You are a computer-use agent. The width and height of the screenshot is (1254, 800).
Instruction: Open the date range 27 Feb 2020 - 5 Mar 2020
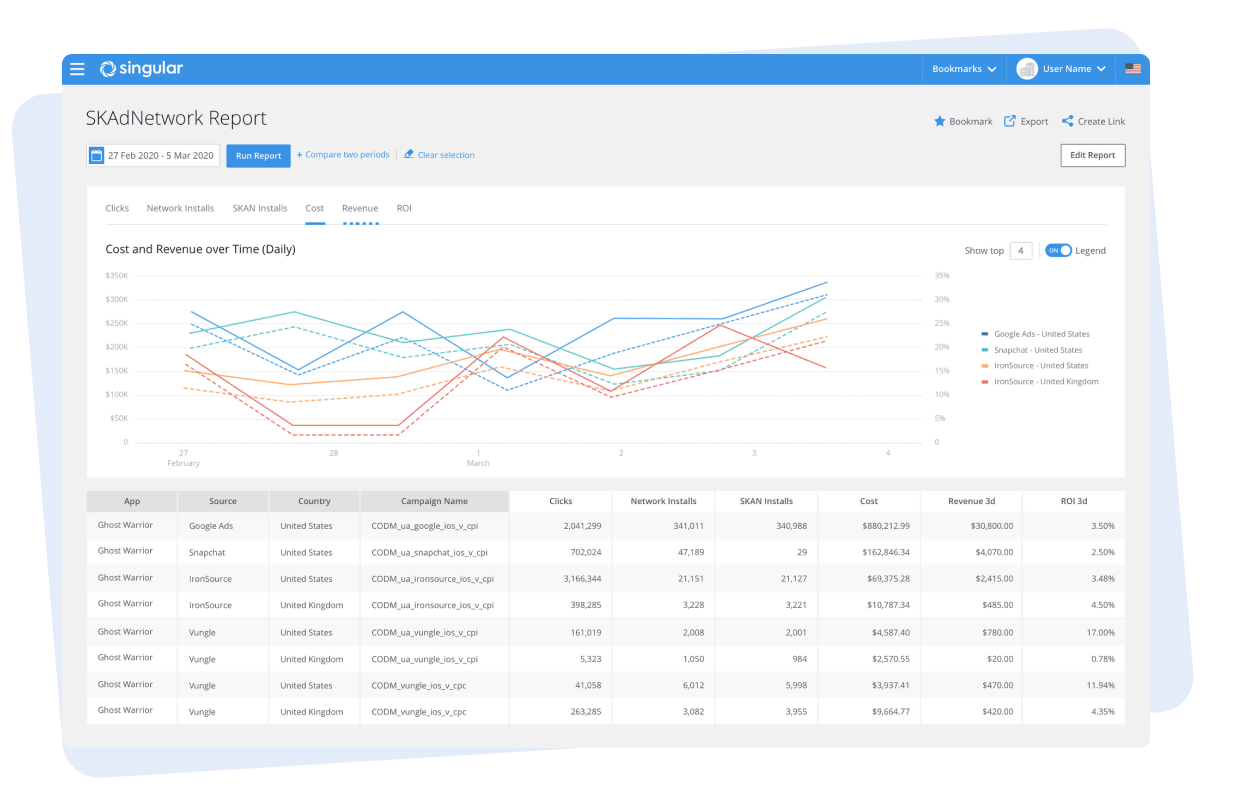point(153,156)
